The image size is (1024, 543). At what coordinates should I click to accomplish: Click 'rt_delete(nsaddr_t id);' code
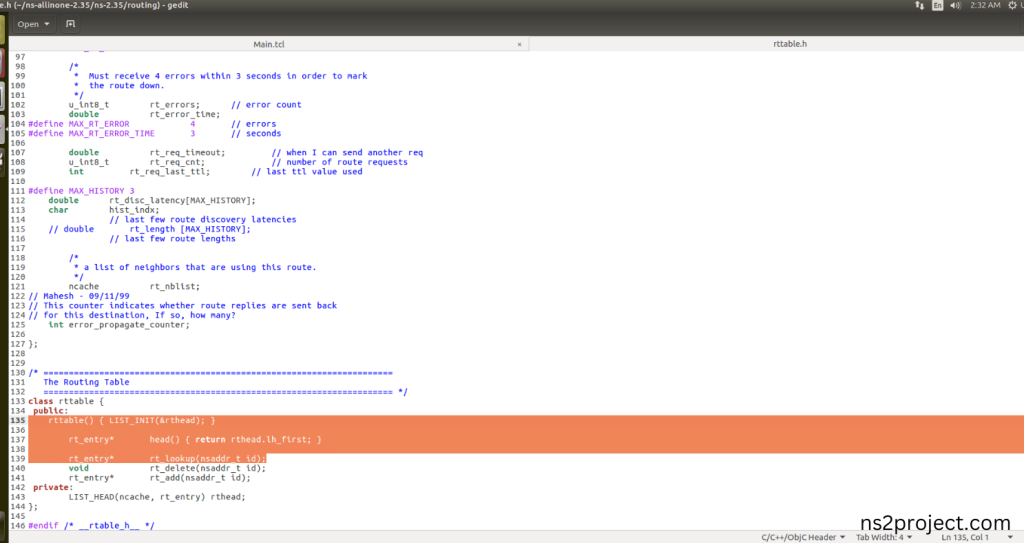tap(208, 468)
